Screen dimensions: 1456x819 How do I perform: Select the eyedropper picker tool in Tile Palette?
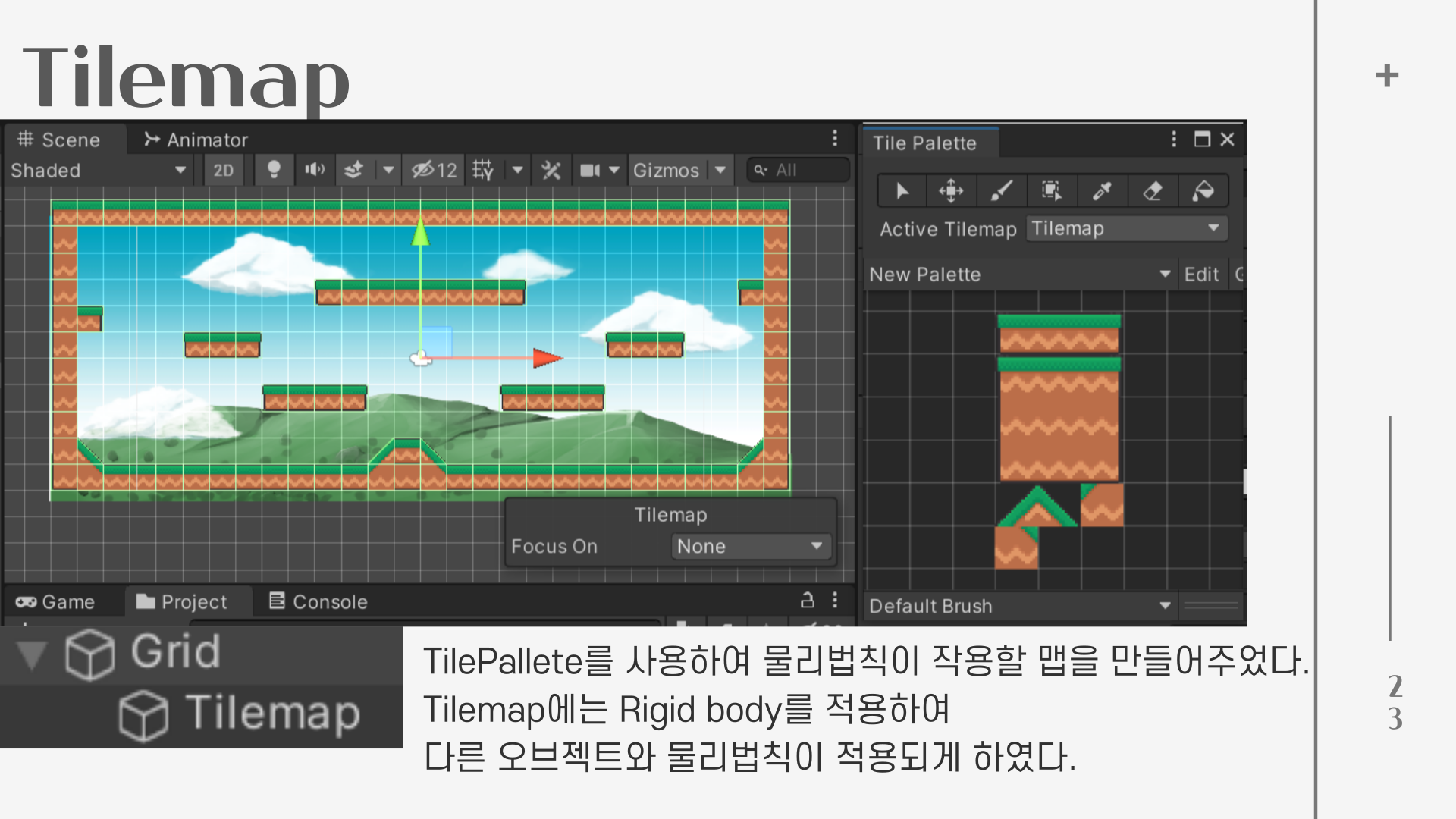[1102, 191]
